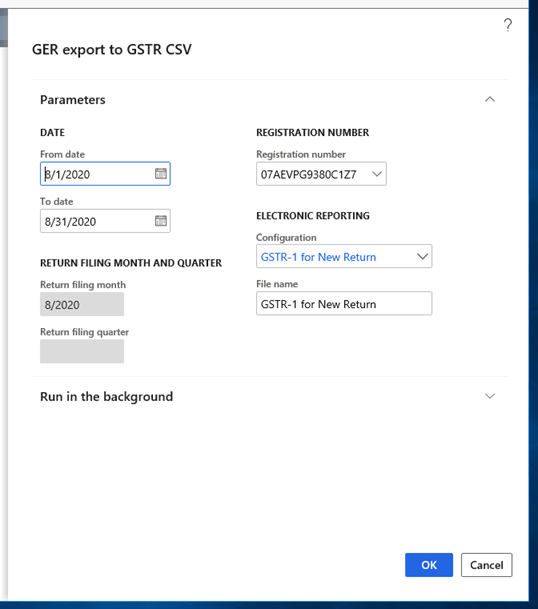The height and width of the screenshot is (609, 538).
Task: Follow the GSTR-1 for New Return link
Action: (x=318, y=257)
